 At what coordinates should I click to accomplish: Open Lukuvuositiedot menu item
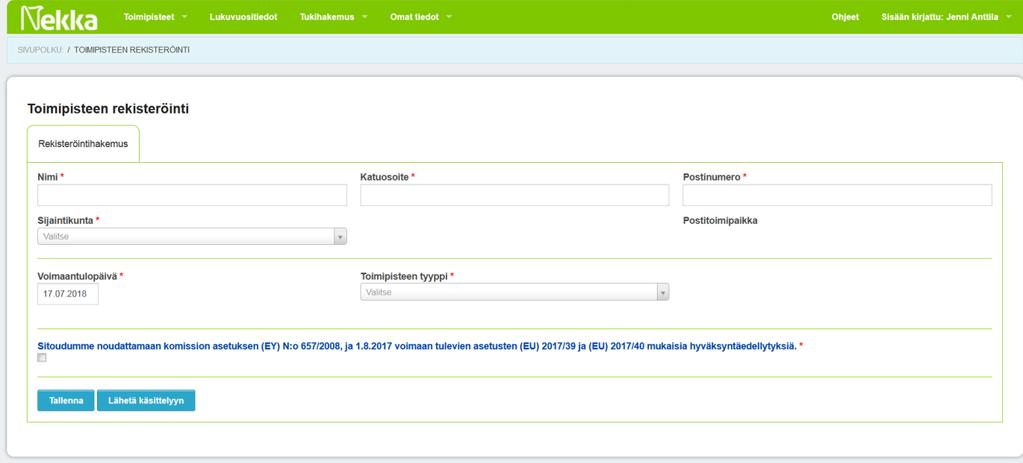[x=243, y=17]
